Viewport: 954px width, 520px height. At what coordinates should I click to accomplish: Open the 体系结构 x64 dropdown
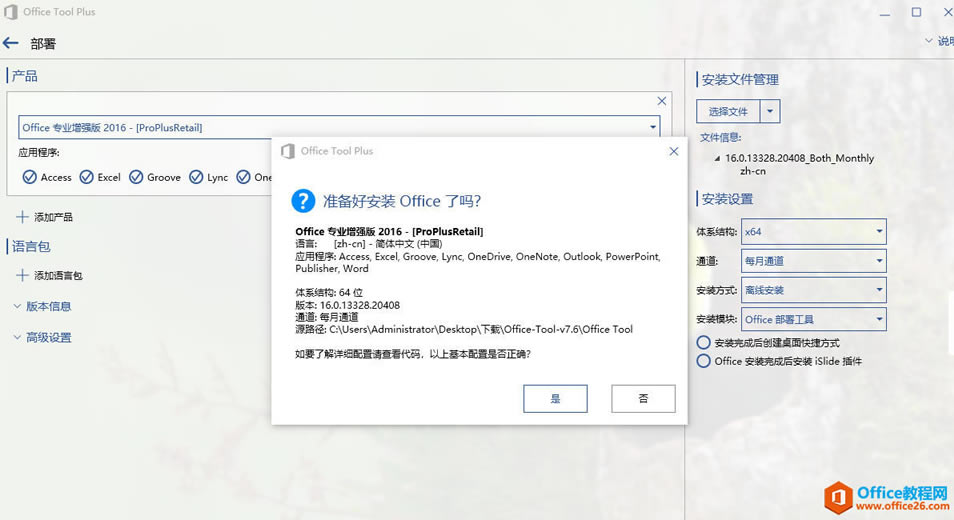pos(813,231)
